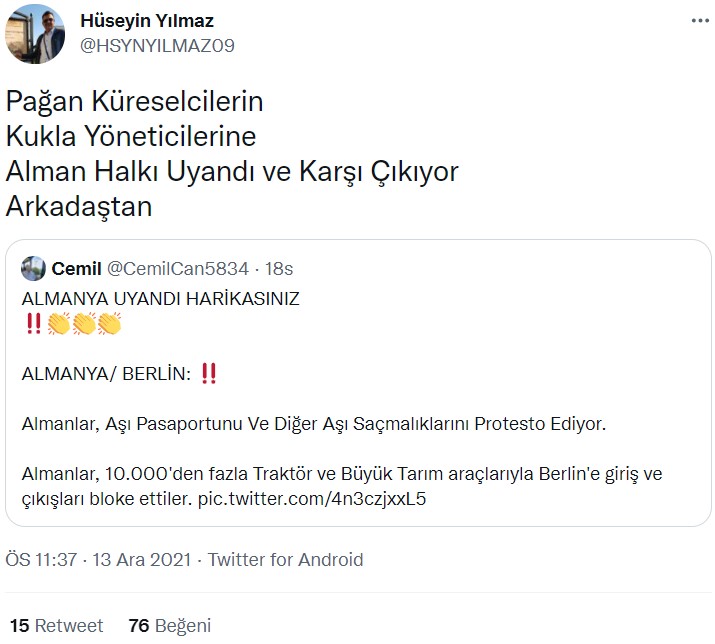715x644 pixels.
Task: Click the 'ALMANYA UYANDI HARİKASINIZ' headline text
Action: (160, 298)
